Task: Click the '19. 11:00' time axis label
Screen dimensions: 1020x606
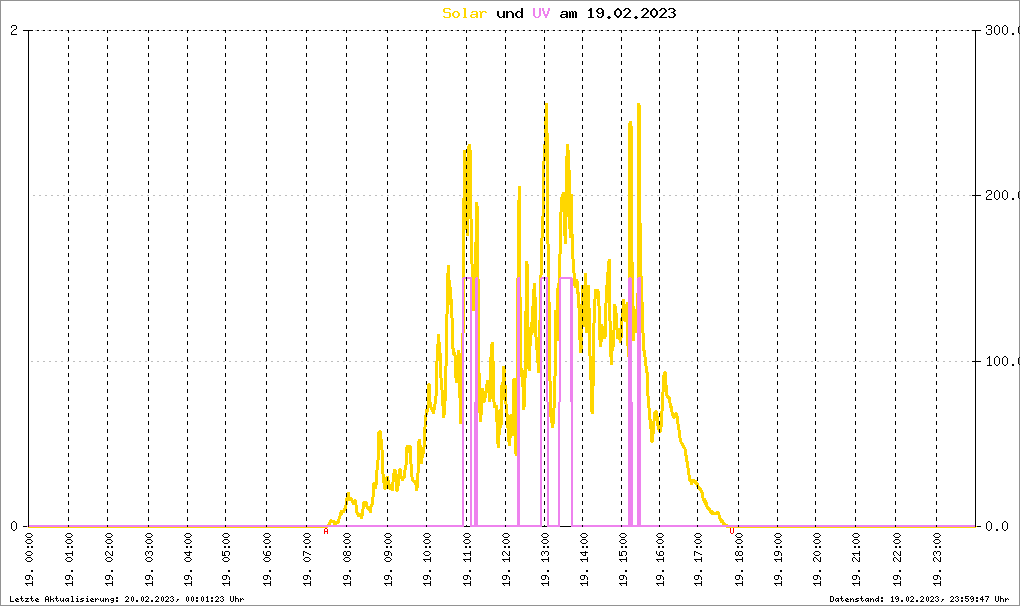Action: pyautogui.click(x=467, y=559)
